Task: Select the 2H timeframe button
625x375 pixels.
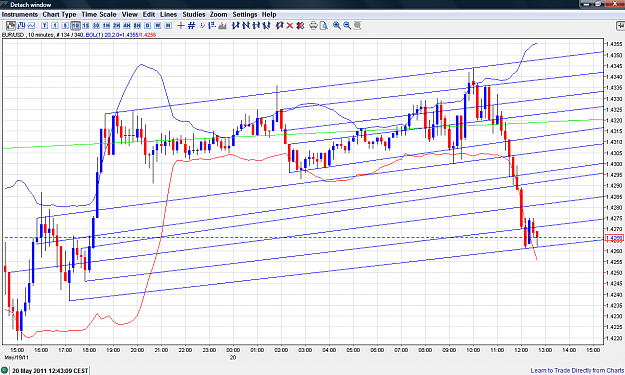Action: point(117,26)
